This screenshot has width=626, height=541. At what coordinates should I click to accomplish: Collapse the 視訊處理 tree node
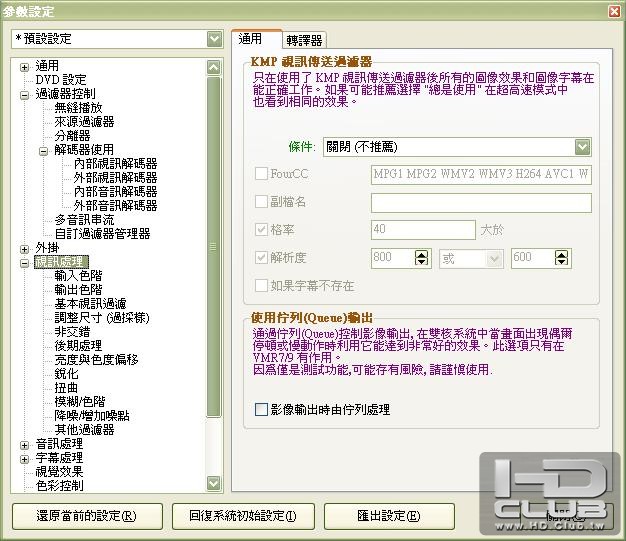[x=24, y=263]
